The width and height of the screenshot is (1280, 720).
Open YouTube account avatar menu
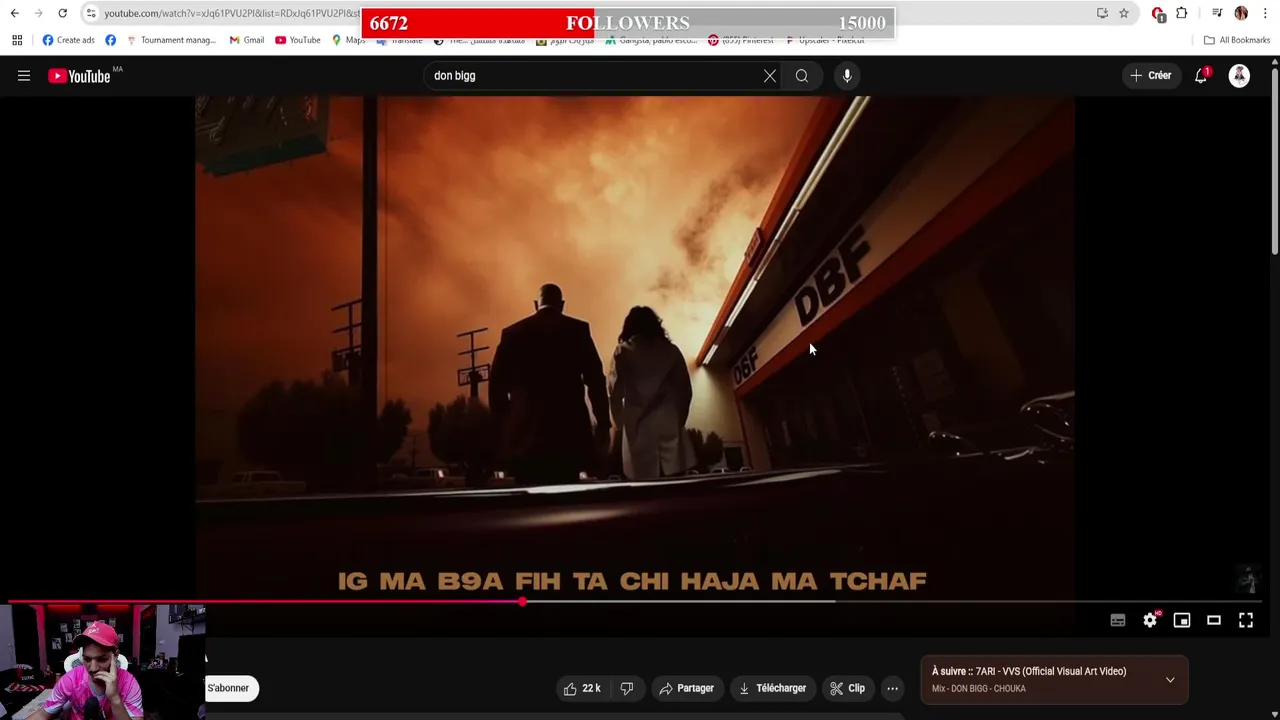point(1239,76)
